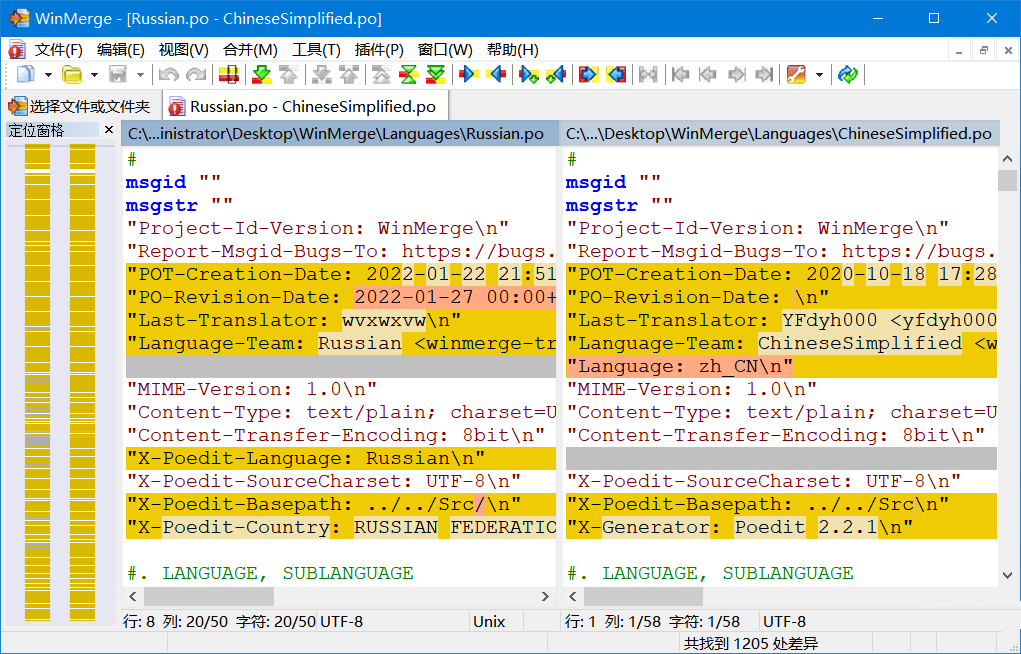Open dropdown arrow next to Save icon
Image resolution: width=1021 pixels, height=654 pixels.
(140, 75)
